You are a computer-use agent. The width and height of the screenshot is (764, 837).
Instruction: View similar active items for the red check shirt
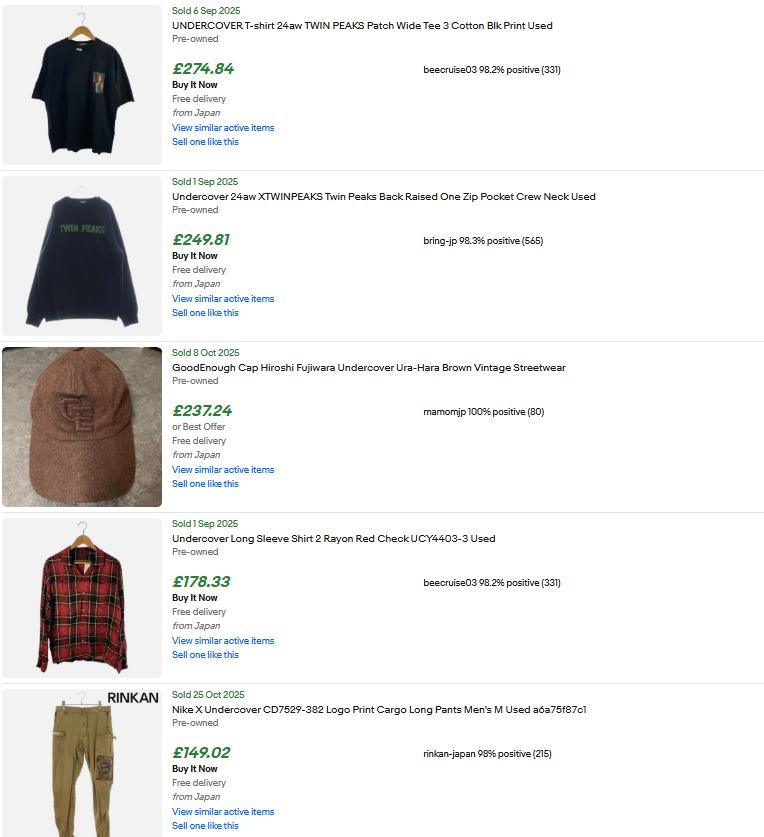click(223, 641)
